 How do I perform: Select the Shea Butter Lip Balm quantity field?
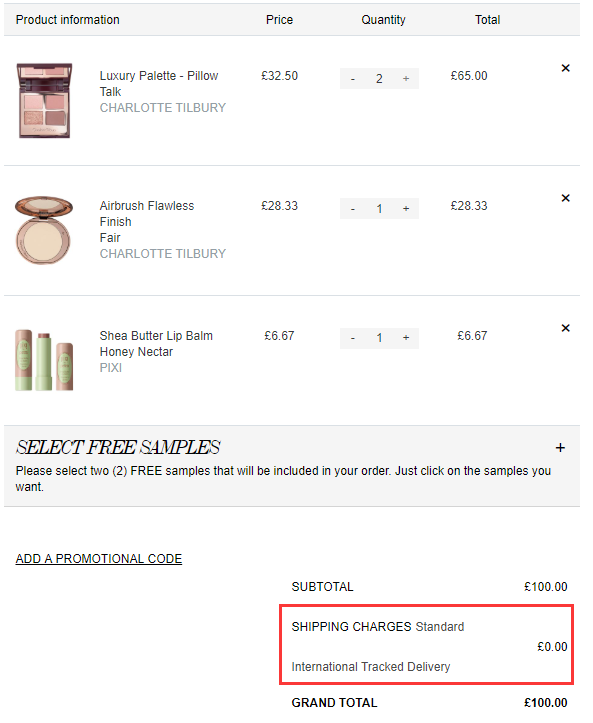point(379,338)
